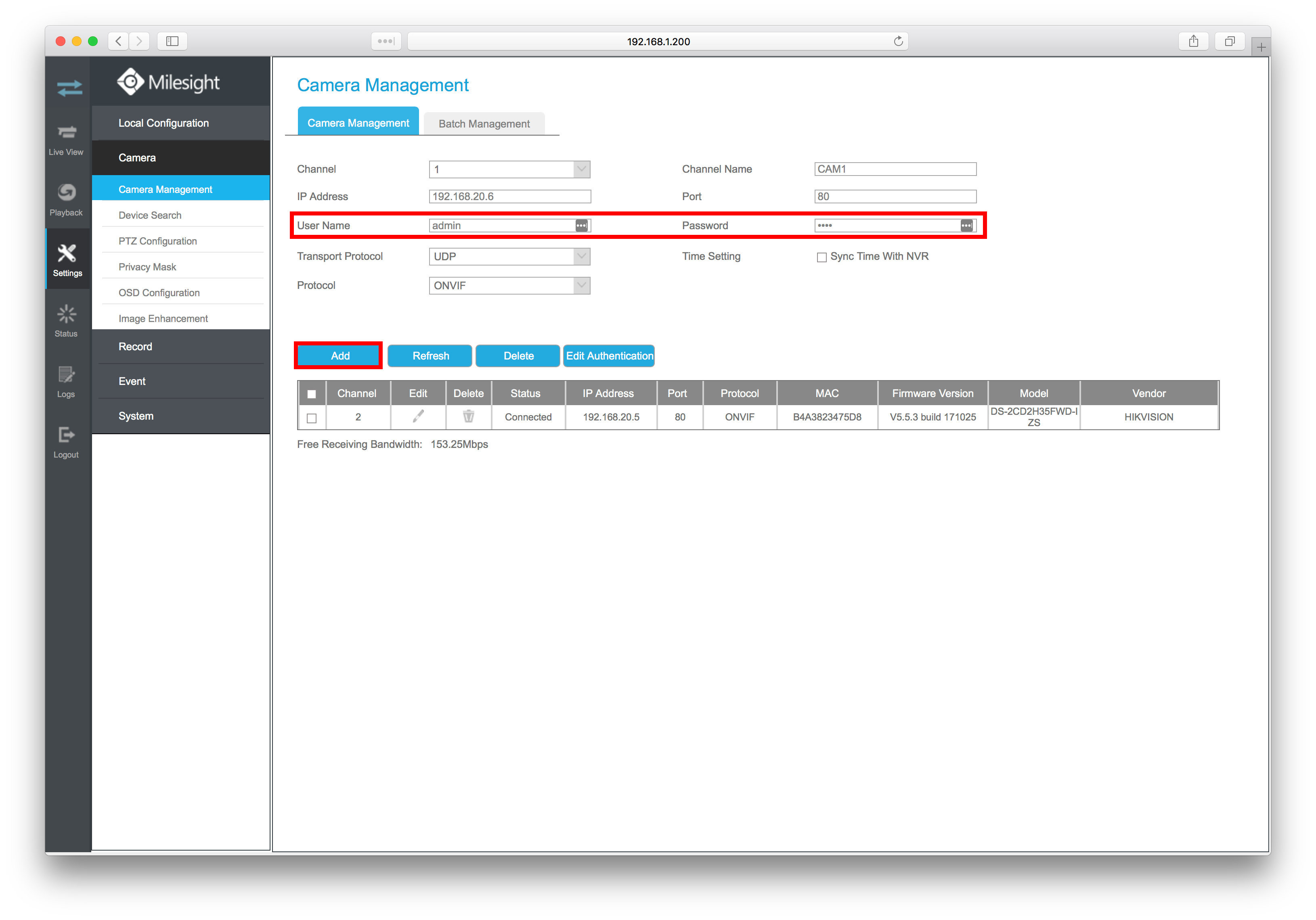
Task: Click Edit Authentication button
Action: click(608, 355)
